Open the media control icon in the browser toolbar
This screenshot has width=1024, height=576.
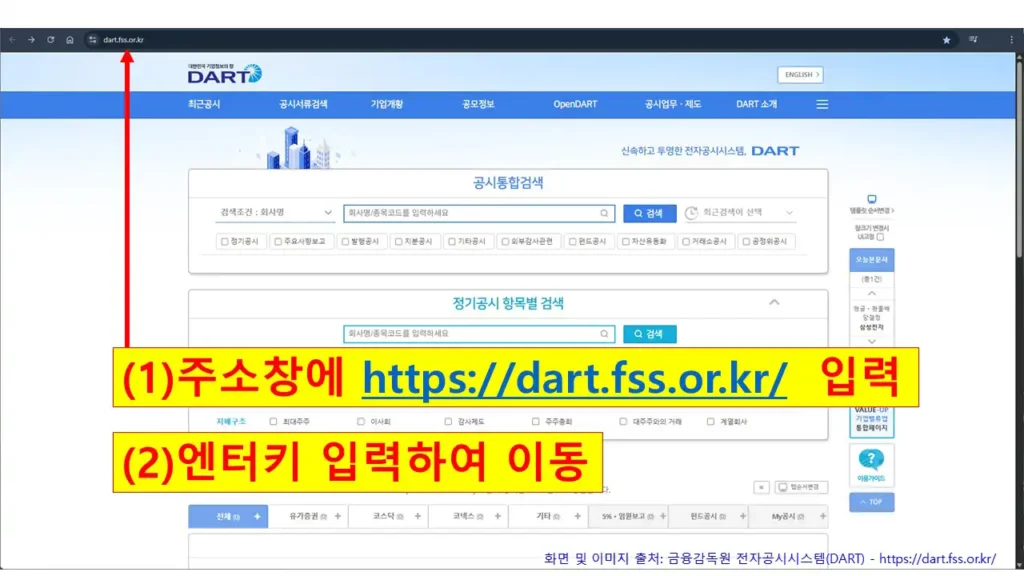pos(973,40)
